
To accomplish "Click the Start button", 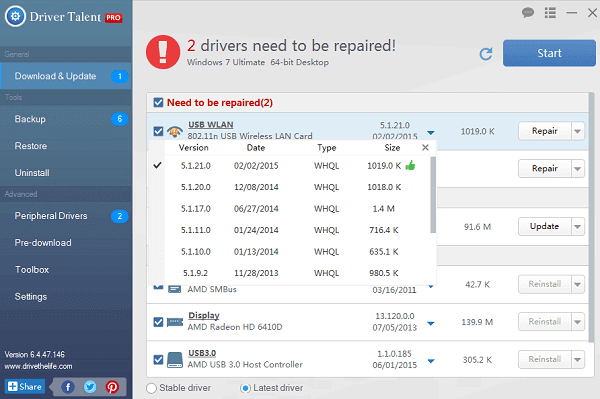I will click(x=549, y=53).
